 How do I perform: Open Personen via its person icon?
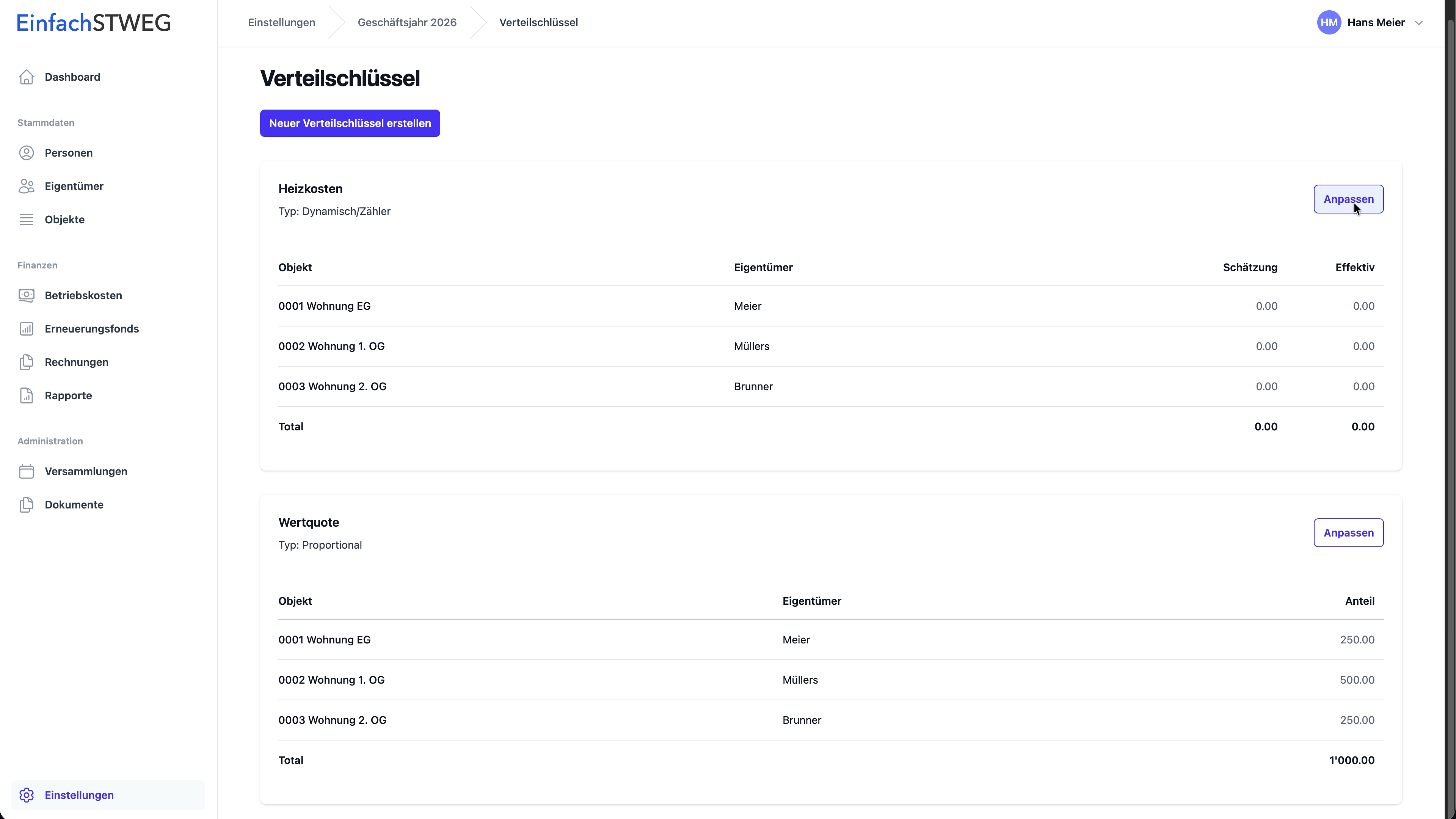coord(27,152)
